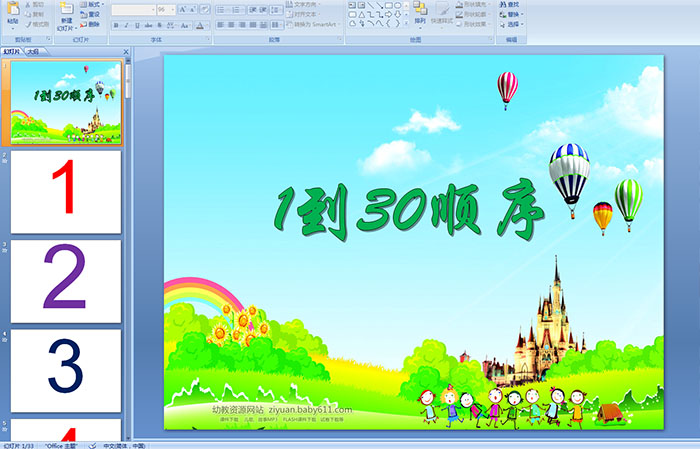Image resolution: width=700 pixels, height=449 pixels.
Task: Click the Decrease Font Size icon
Action: (x=192, y=10)
